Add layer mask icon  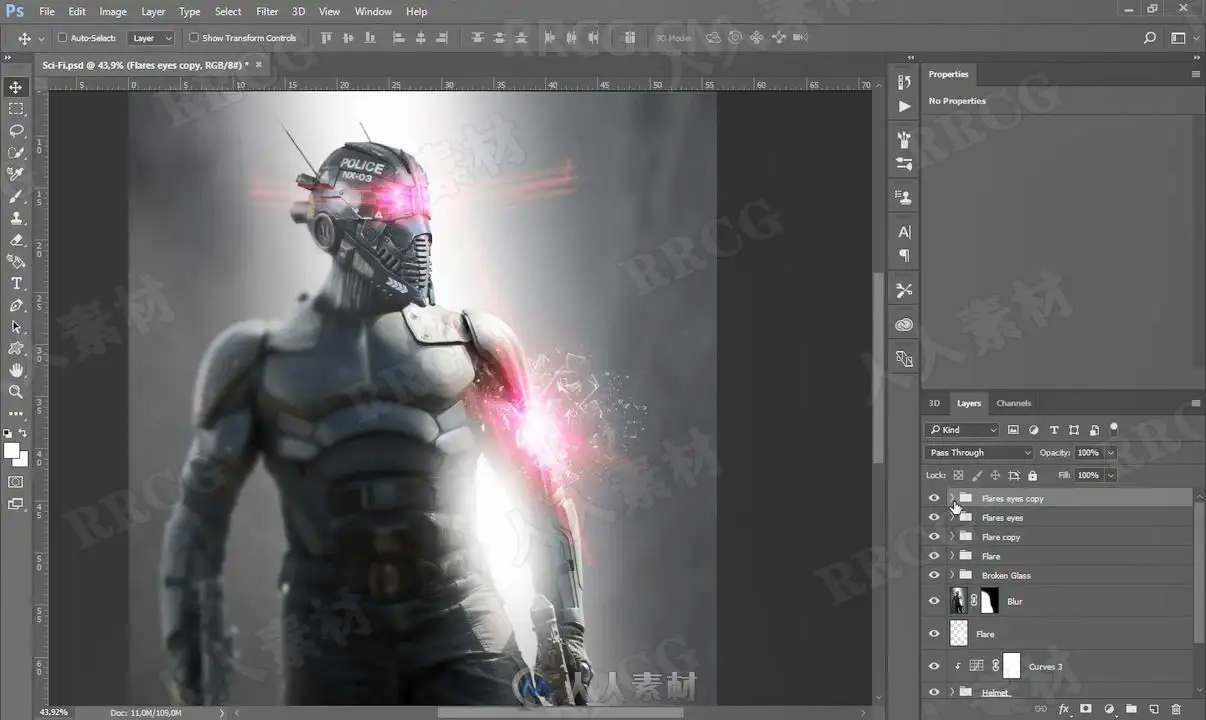tap(1086, 709)
